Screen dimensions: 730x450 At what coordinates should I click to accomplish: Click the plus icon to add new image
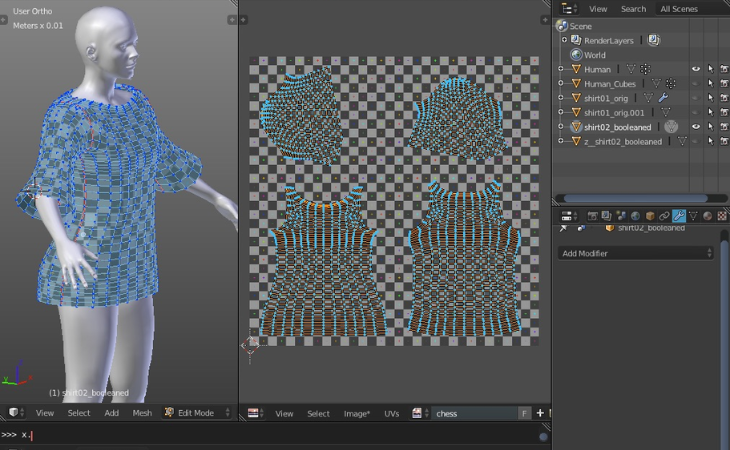pos(540,413)
